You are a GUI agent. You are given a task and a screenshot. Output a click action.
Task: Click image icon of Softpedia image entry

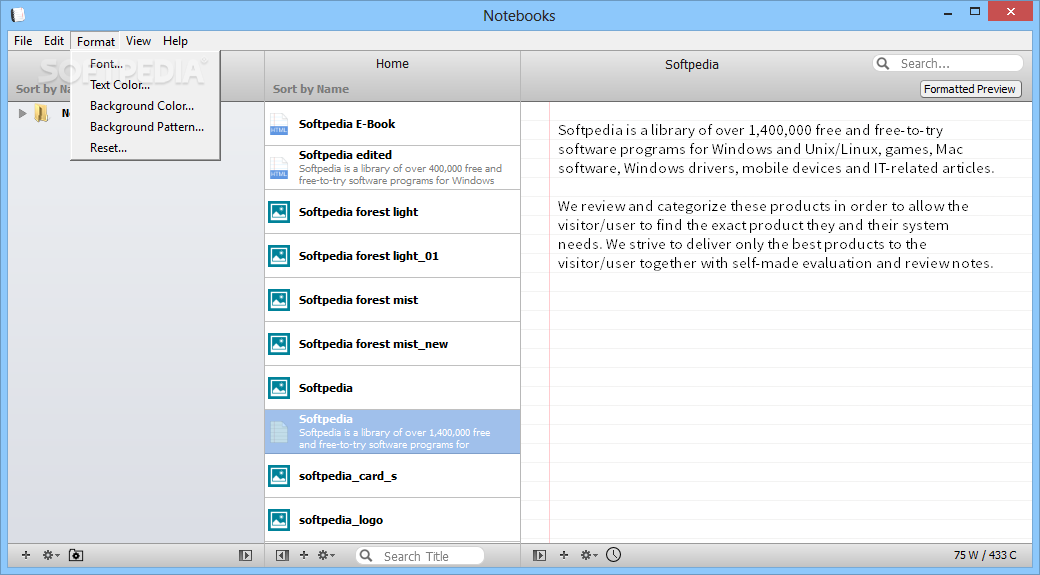pyautogui.click(x=279, y=388)
